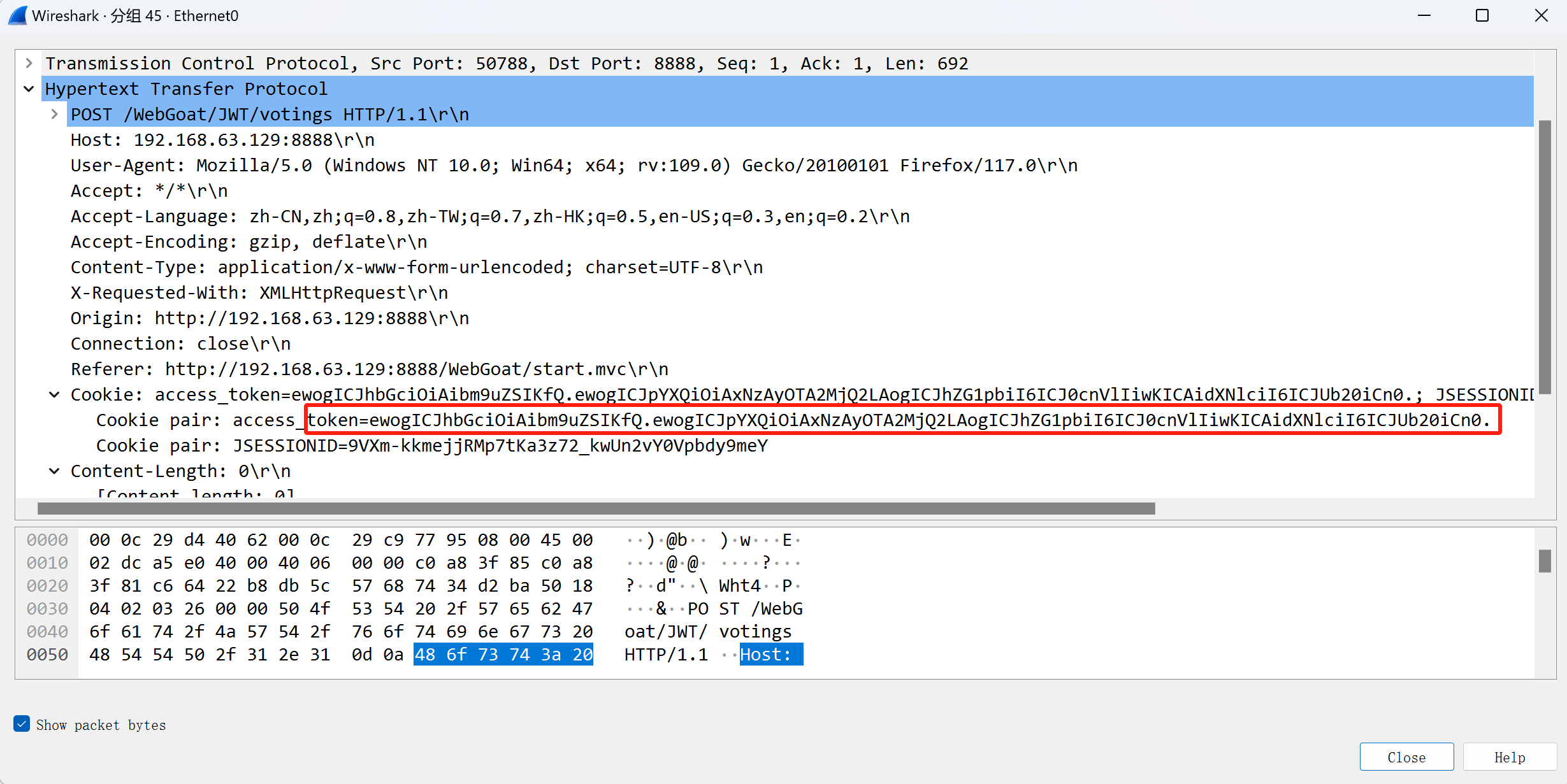The image size is (1567, 784).
Task: Click hex offset 0000 row label
Action: coord(47,539)
